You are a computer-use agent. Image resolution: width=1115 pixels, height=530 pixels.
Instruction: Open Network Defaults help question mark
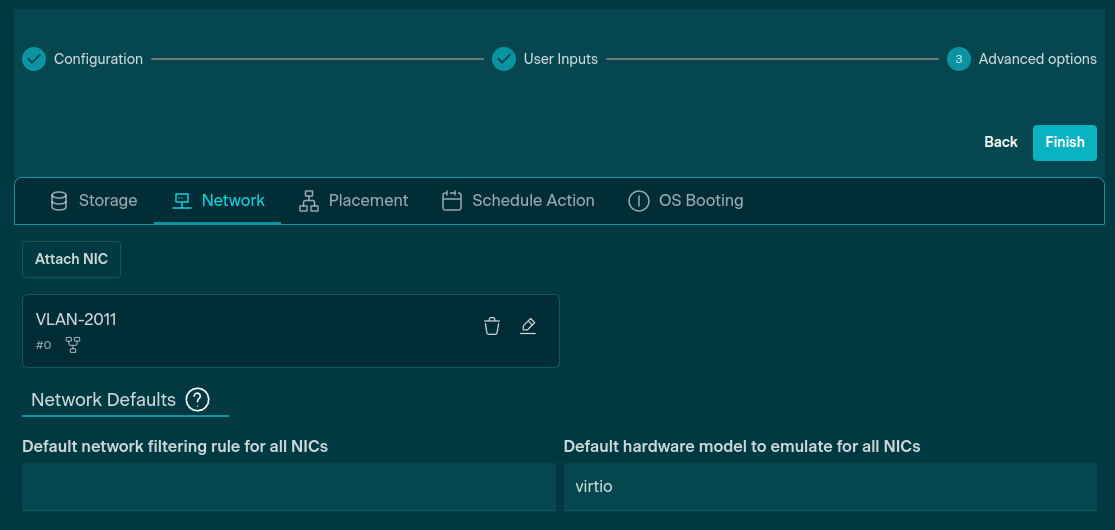pos(198,400)
